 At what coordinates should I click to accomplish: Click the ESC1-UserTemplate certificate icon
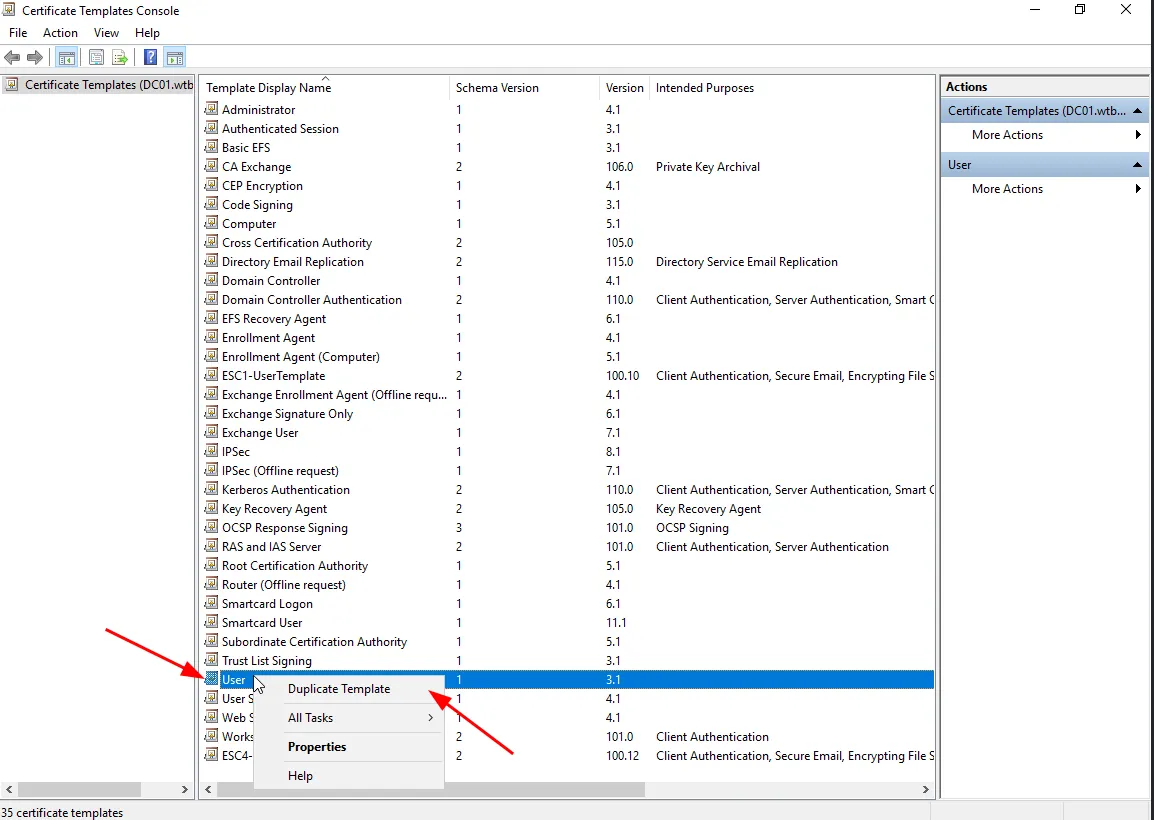[x=211, y=375]
